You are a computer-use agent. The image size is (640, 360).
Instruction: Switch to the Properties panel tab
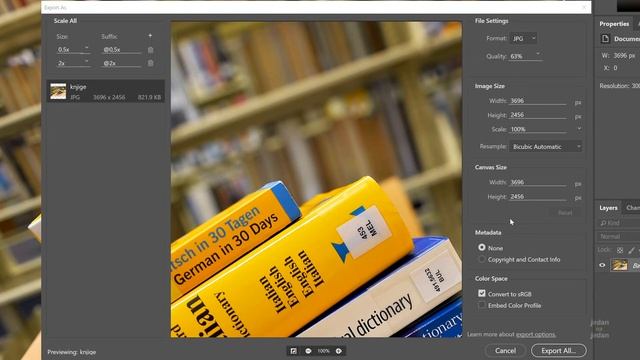coord(614,24)
